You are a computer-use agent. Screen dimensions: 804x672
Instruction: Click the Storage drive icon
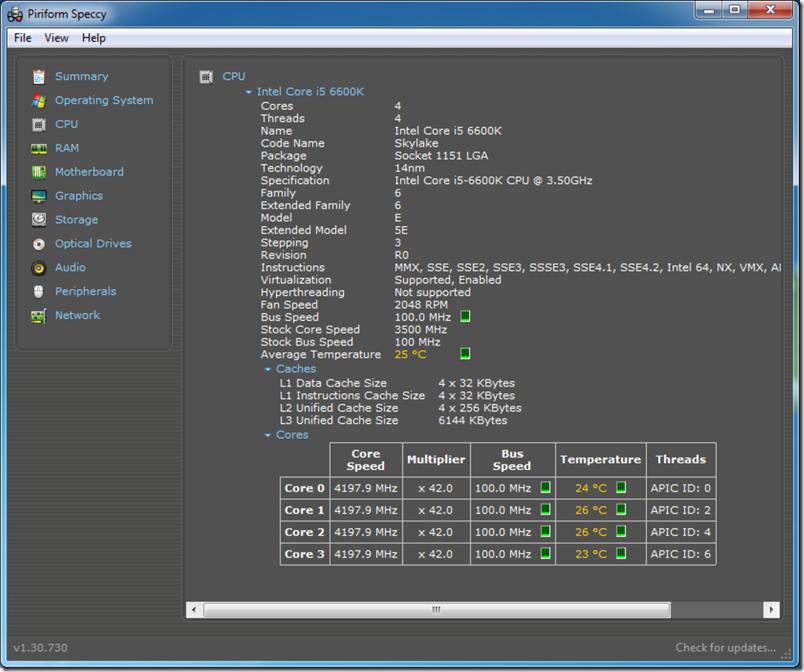pos(39,220)
